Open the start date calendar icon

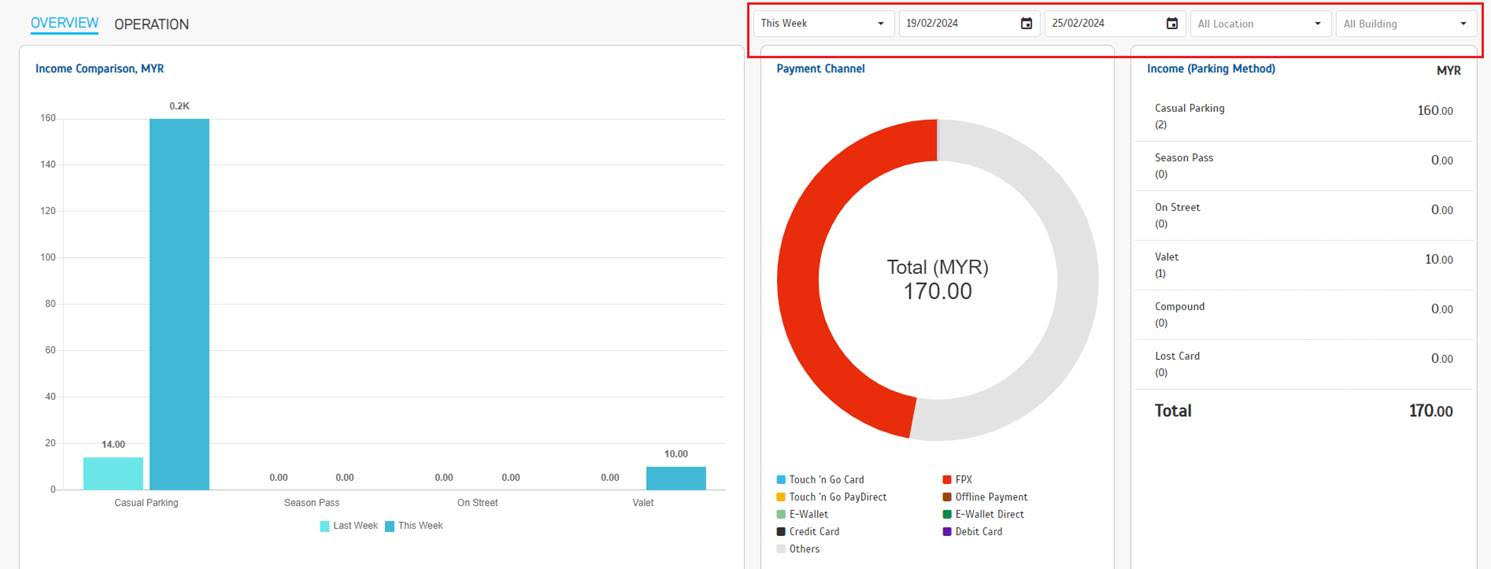click(x=1026, y=24)
